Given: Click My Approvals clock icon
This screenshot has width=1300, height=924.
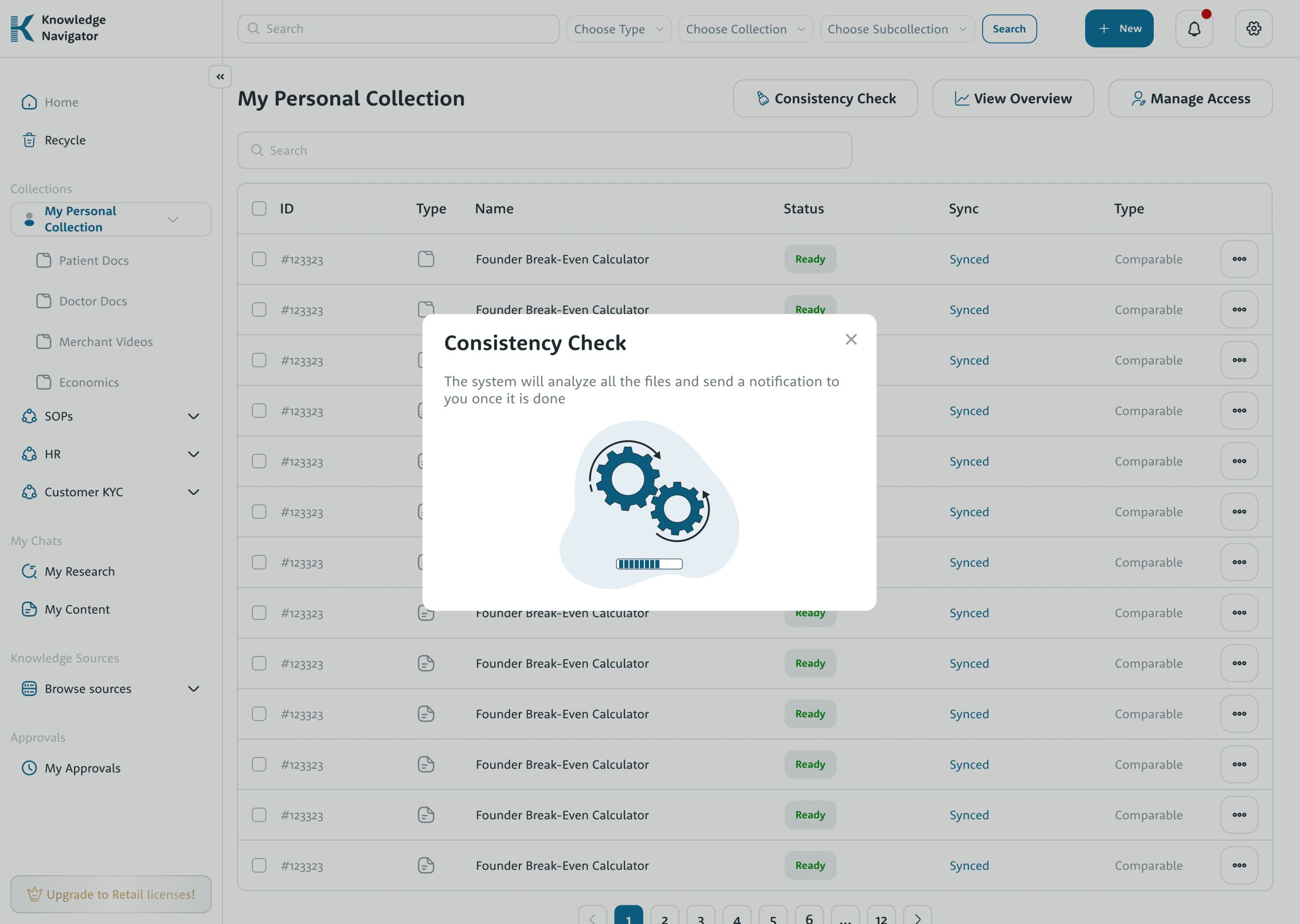Looking at the screenshot, I should 29,768.
